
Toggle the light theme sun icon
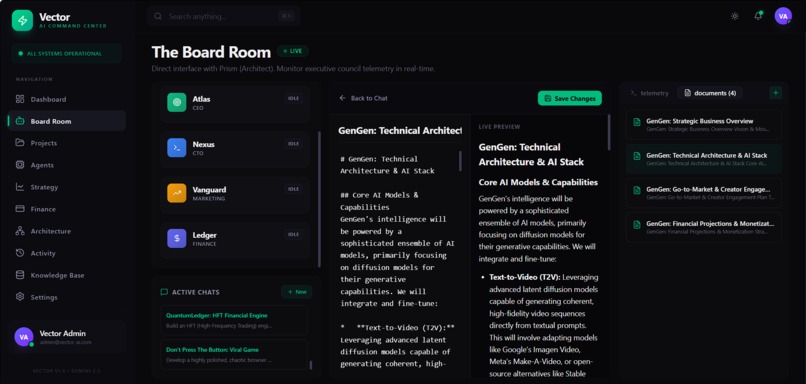(735, 16)
